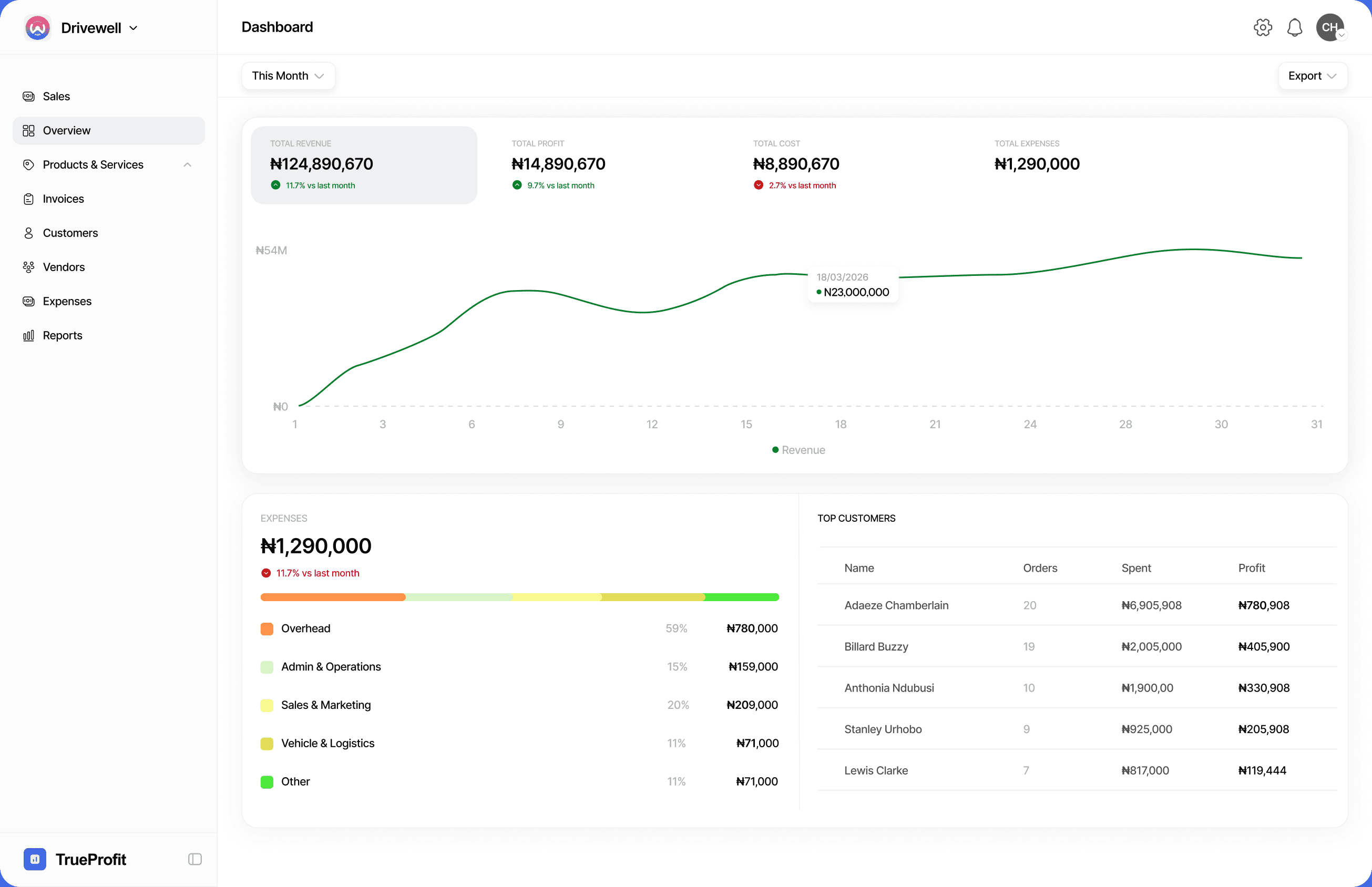1372x887 pixels.
Task: Click the Admin & Operations pale green swatch
Action: coord(267,667)
